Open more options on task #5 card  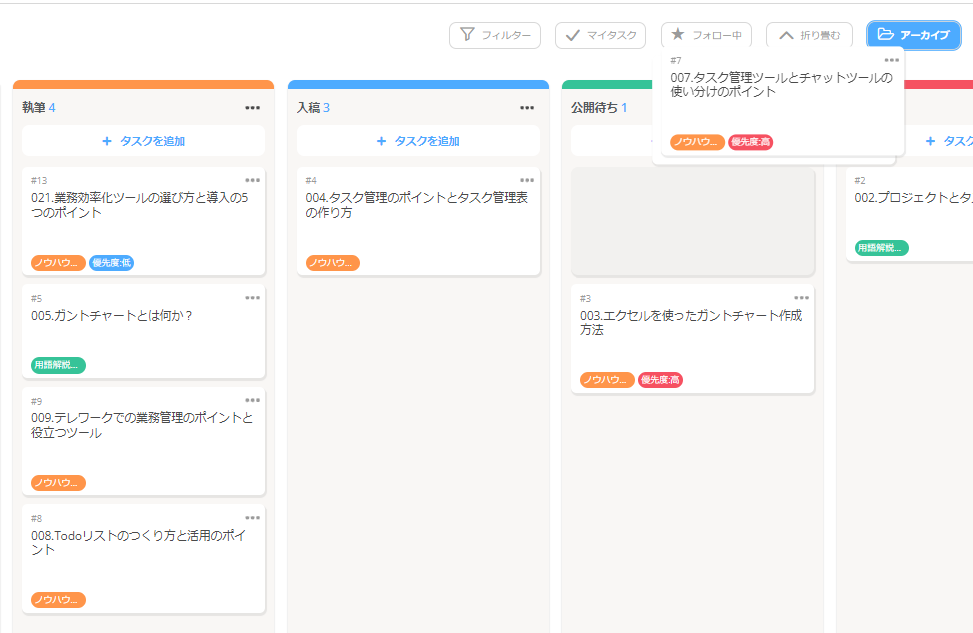tap(253, 298)
